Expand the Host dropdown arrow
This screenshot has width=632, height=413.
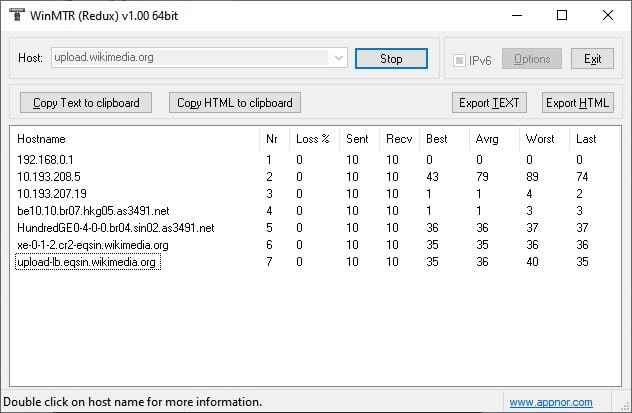(x=338, y=59)
